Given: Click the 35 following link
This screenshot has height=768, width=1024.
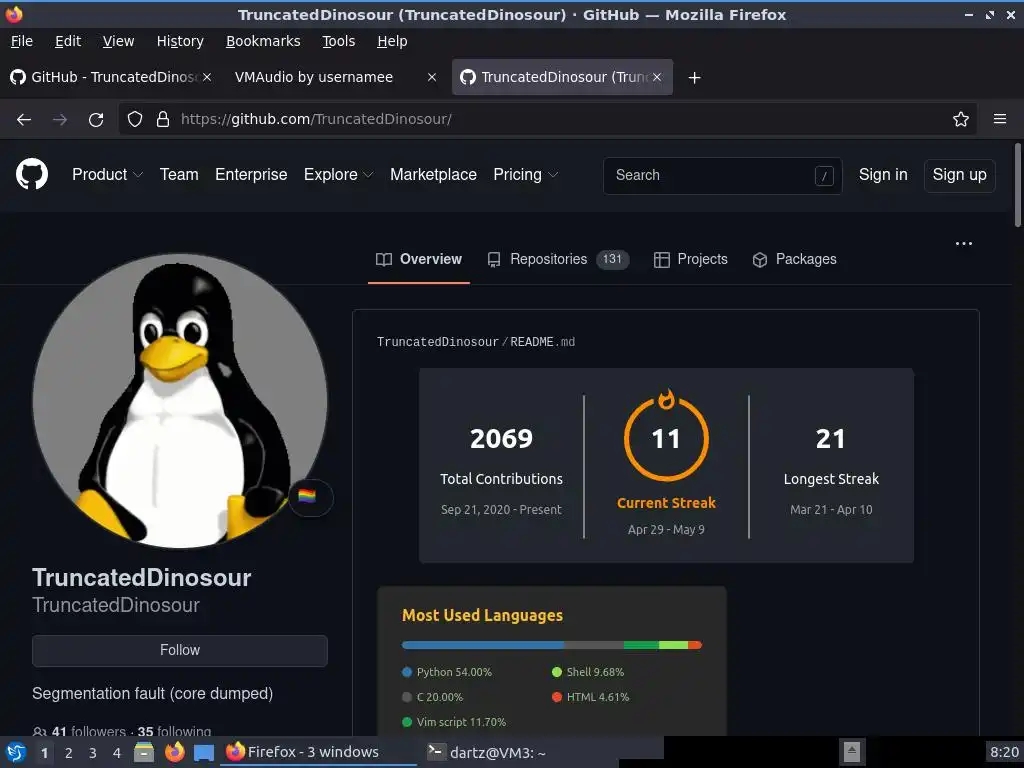Looking at the screenshot, I should 174,731.
